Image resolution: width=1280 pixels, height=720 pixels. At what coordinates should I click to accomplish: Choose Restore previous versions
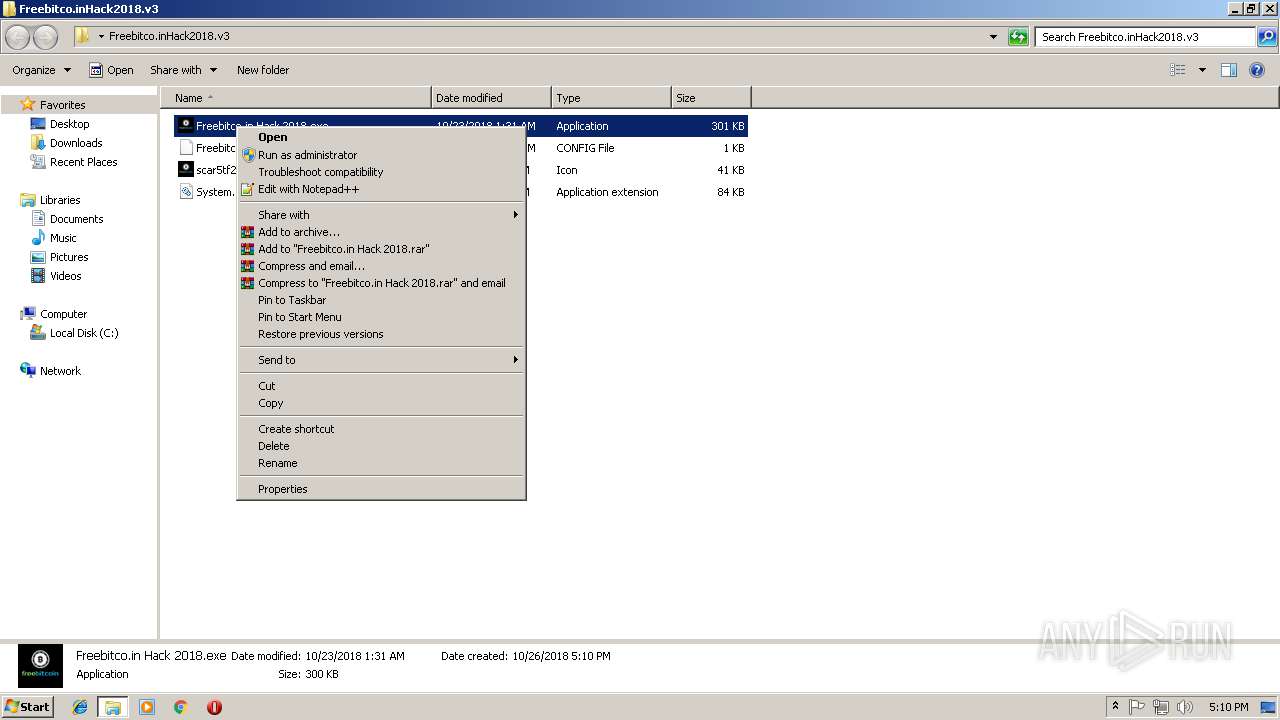(x=381, y=334)
